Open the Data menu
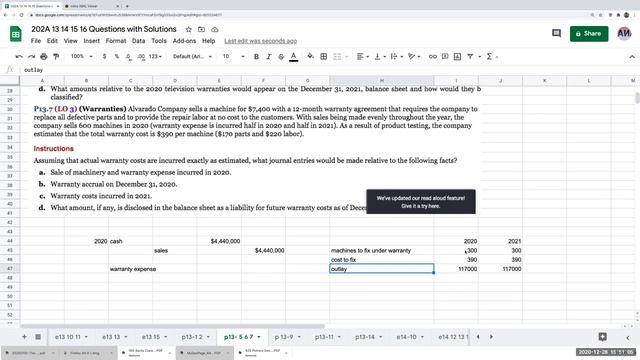Image resolution: width=640 pixels, height=360 pixels. tap(138, 41)
